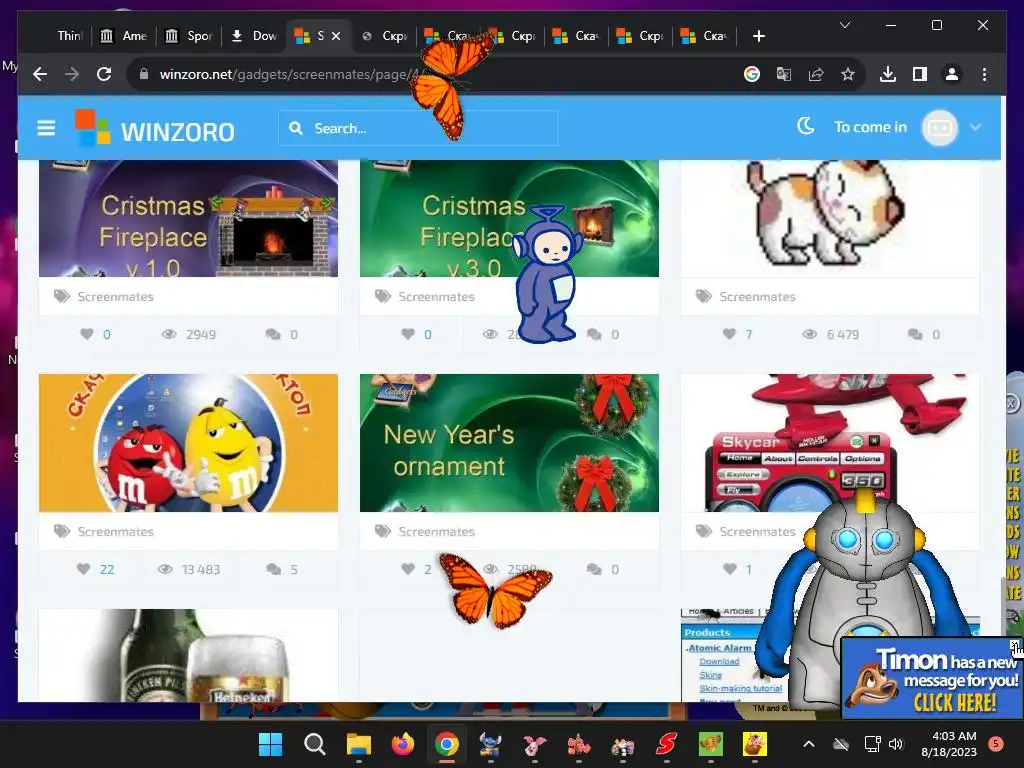This screenshot has height=768, width=1024.
Task: Open the volume control in tray
Action: coord(896,744)
